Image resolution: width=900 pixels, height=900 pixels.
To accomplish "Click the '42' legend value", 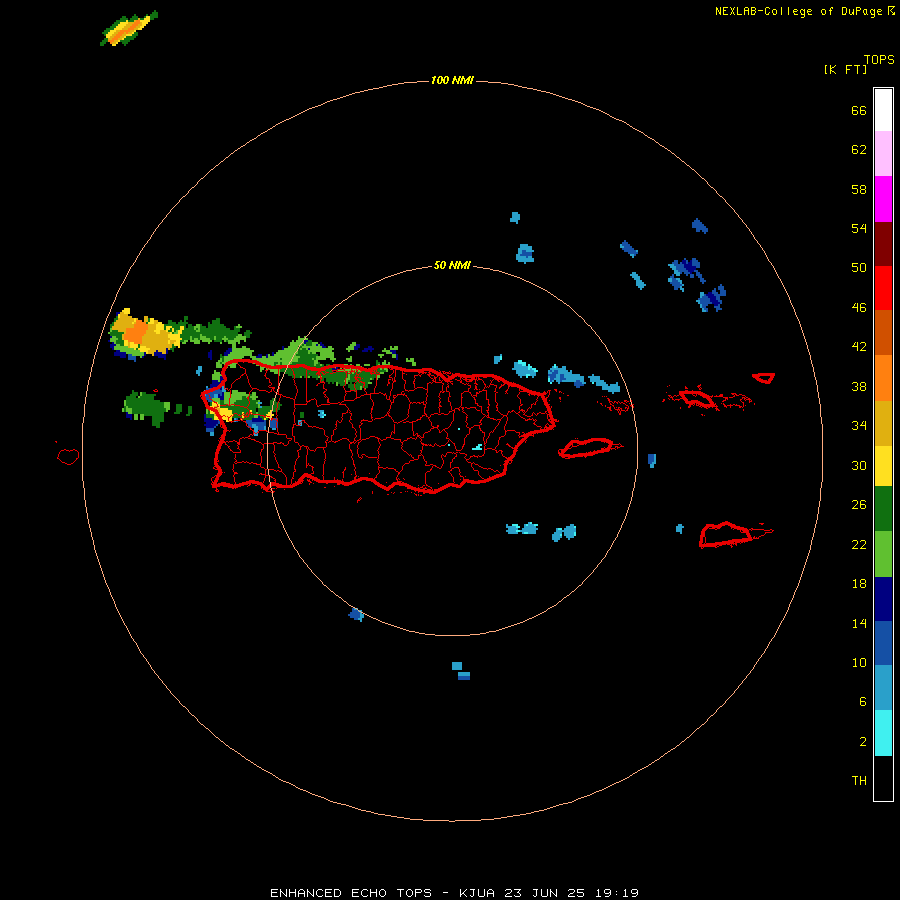I will pyautogui.click(x=859, y=347).
